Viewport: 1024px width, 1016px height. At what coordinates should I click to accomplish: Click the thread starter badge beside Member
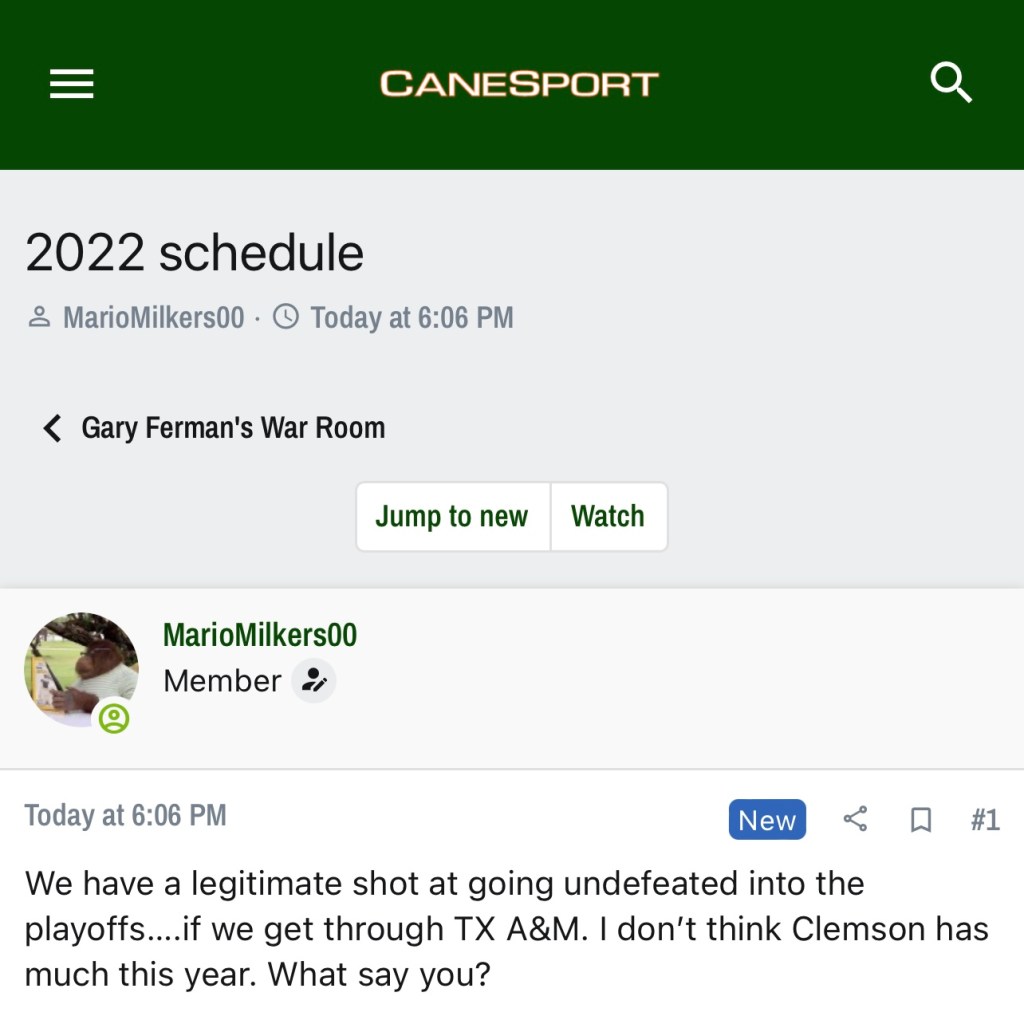[x=314, y=681]
